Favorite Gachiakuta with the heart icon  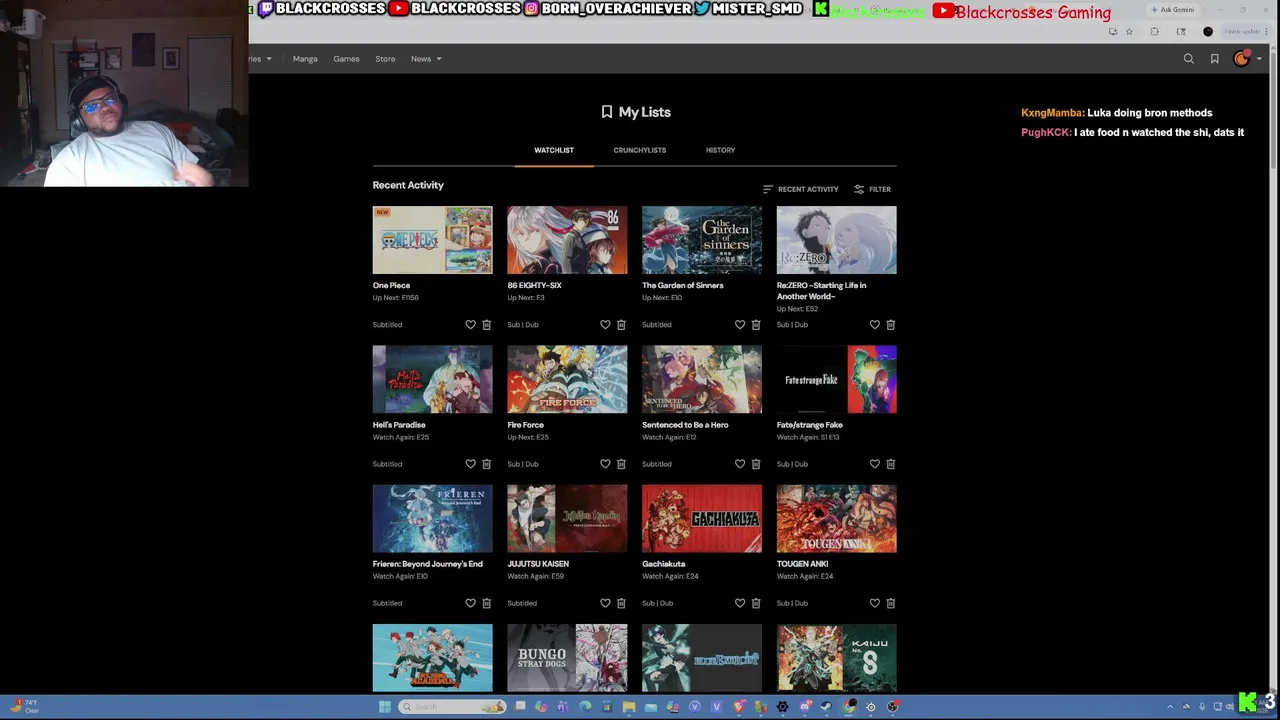(740, 603)
